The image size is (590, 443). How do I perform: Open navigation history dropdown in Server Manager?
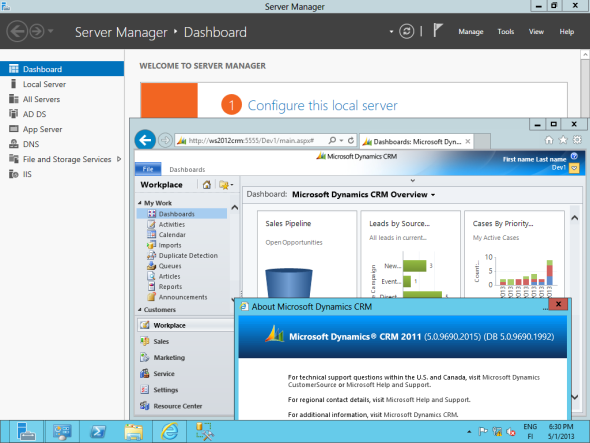(50, 31)
